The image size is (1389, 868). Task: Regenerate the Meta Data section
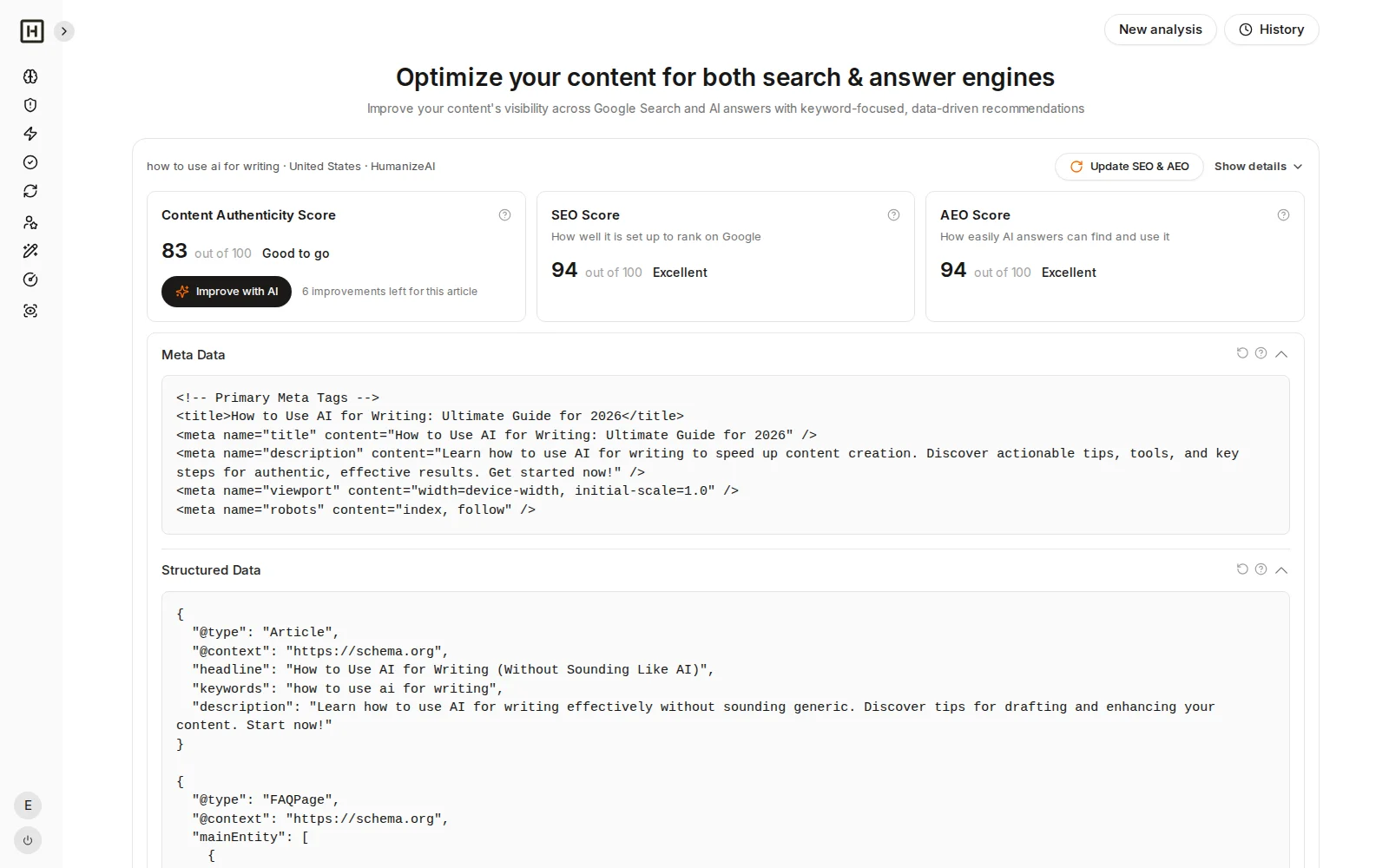coord(1242,353)
